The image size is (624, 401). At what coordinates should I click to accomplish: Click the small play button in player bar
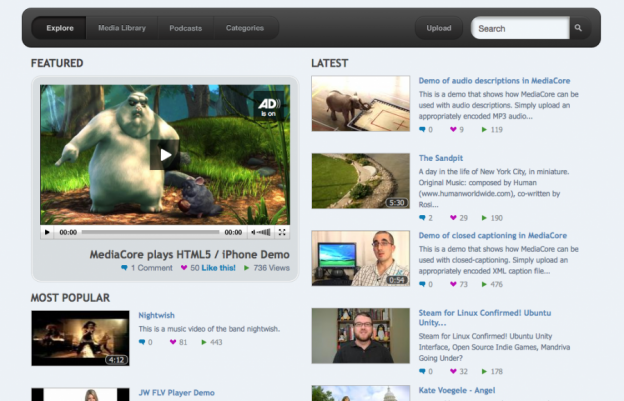point(47,232)
